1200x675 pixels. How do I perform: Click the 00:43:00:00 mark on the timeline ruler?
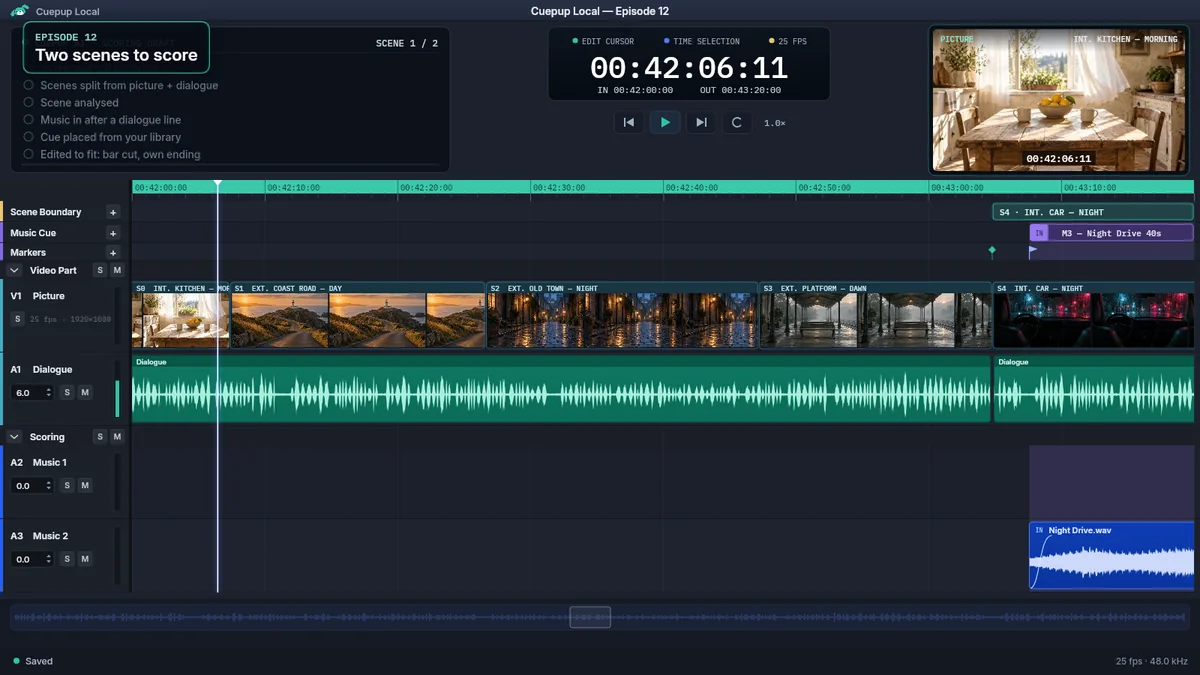[x=956, y=187]
